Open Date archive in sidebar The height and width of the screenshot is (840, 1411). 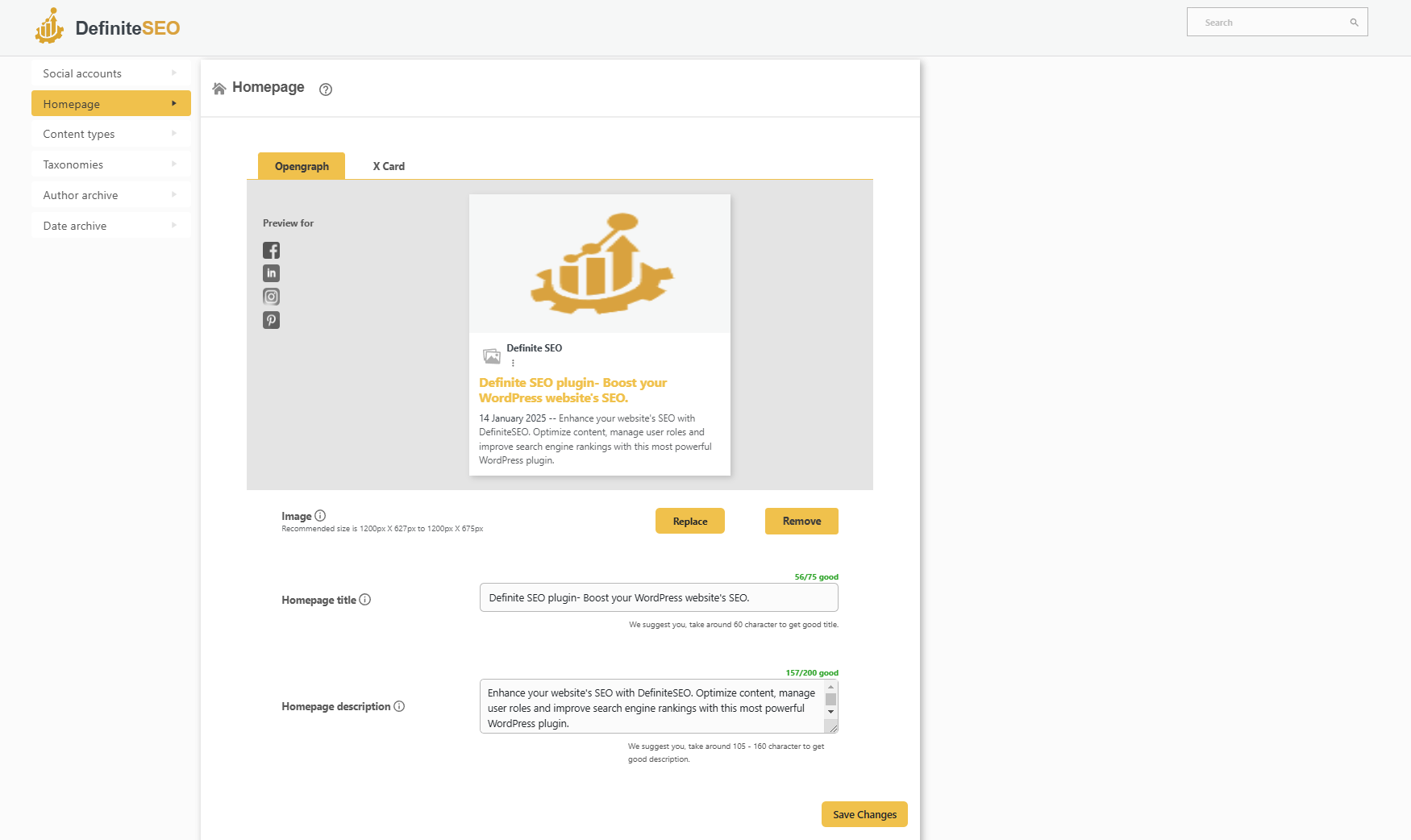[111, 226]
